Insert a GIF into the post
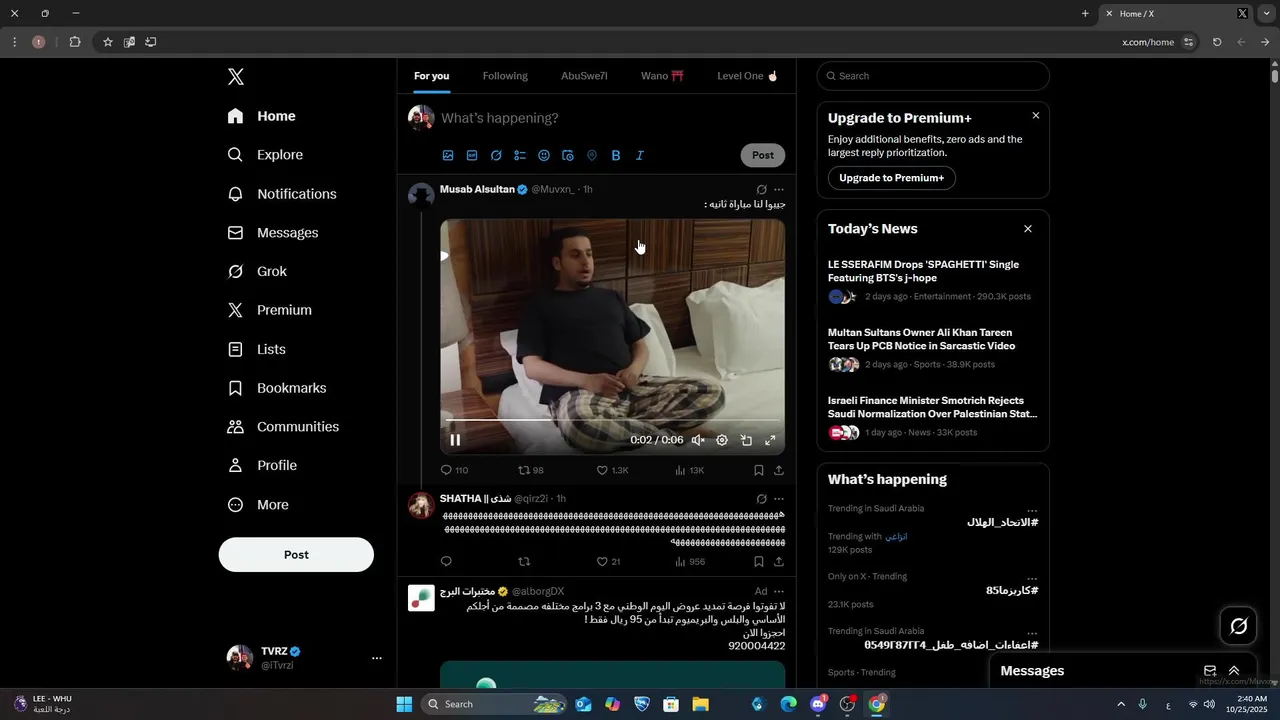This screenshot has width=1280, height=720. (472, 156)
